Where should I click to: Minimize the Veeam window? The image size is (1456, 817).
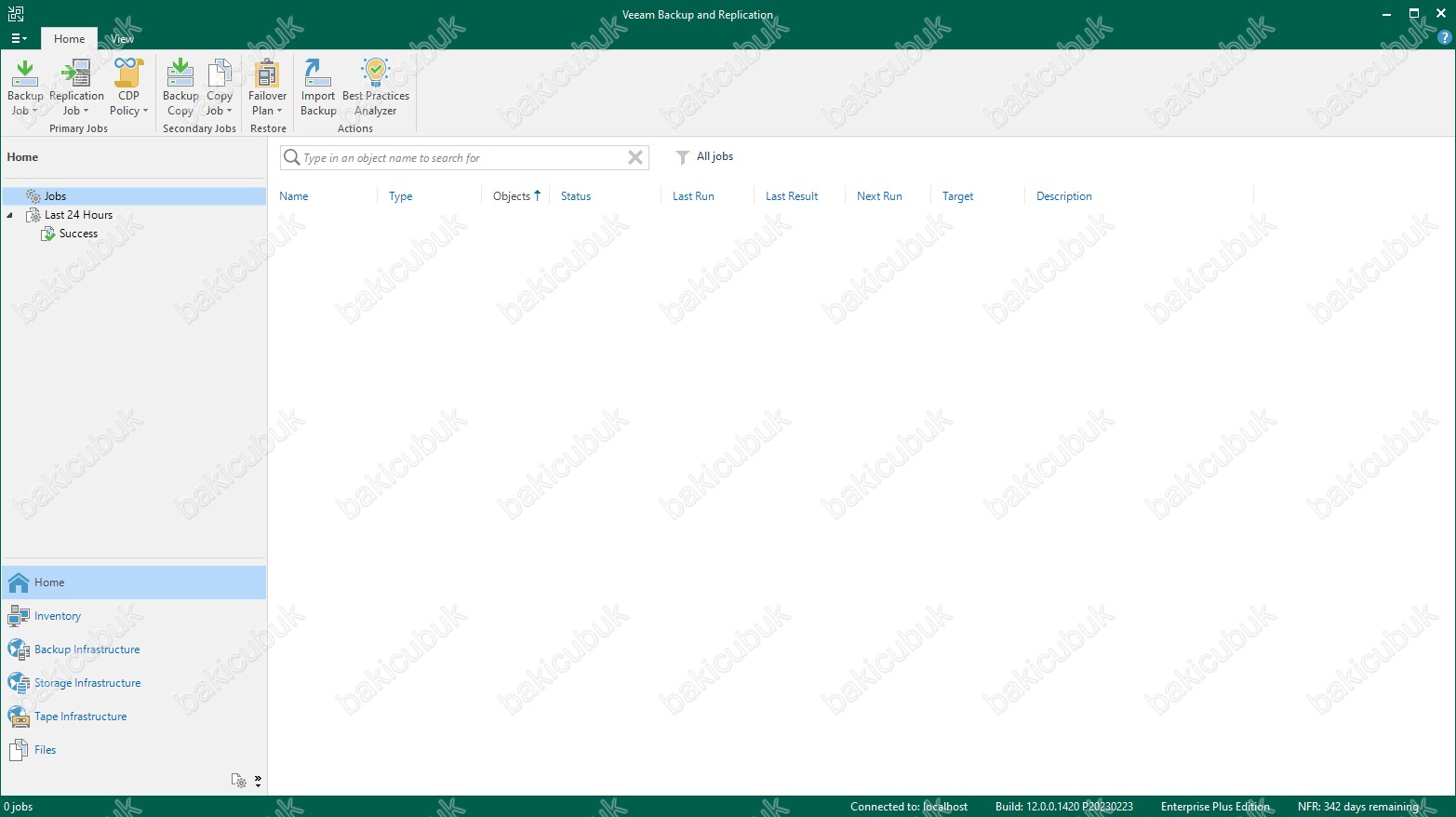pyautogui.click(x=1386, y=14)
